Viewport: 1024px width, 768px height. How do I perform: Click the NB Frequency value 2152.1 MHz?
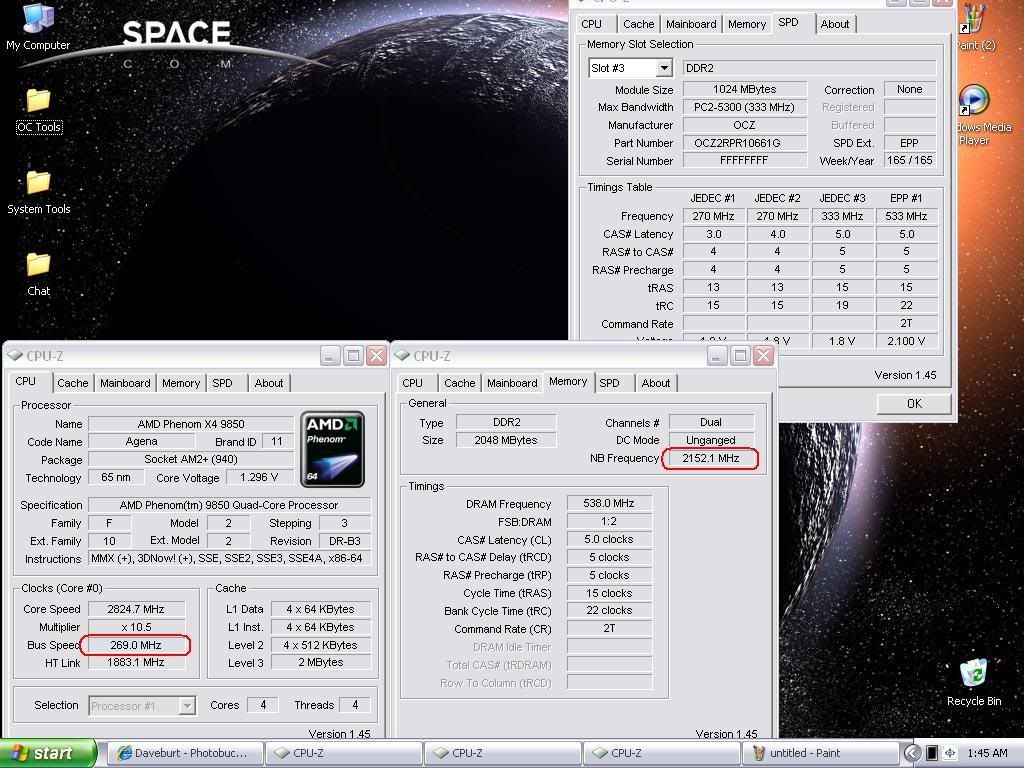click(x=711, y=458)
